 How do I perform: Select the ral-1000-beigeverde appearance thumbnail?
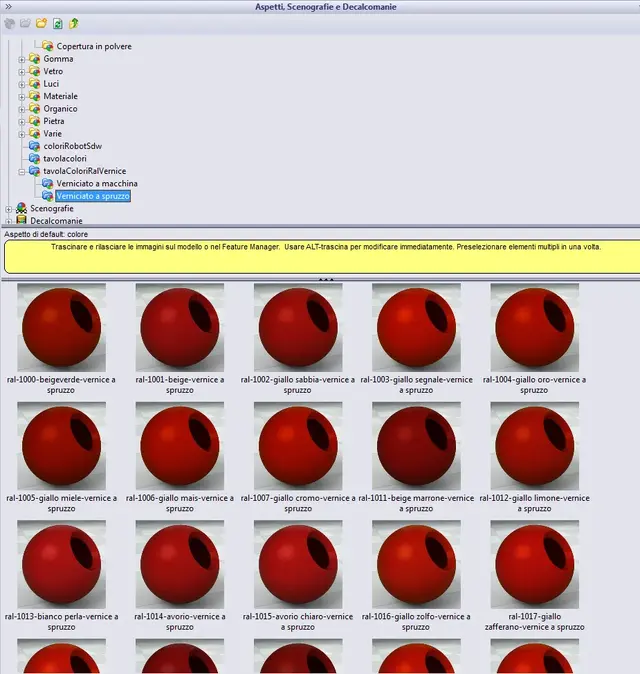[61, 328]
